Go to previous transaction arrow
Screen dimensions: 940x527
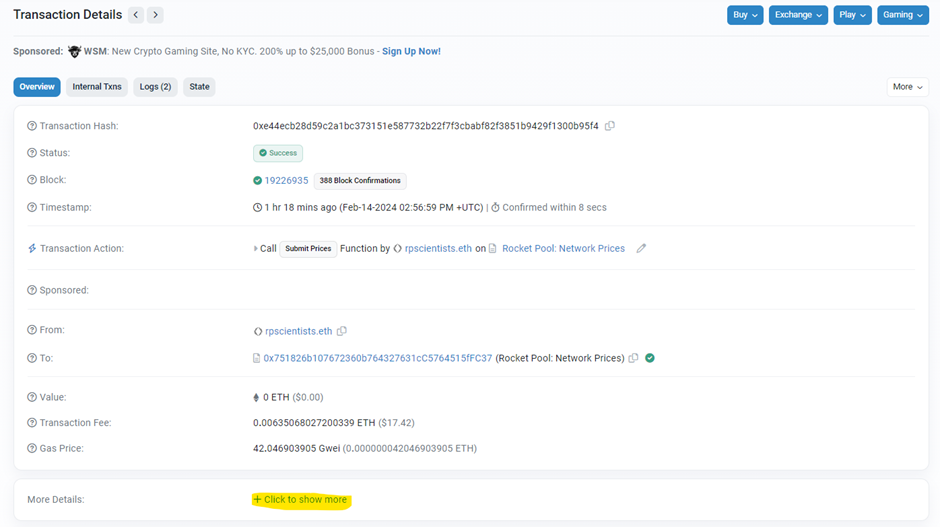136,15
